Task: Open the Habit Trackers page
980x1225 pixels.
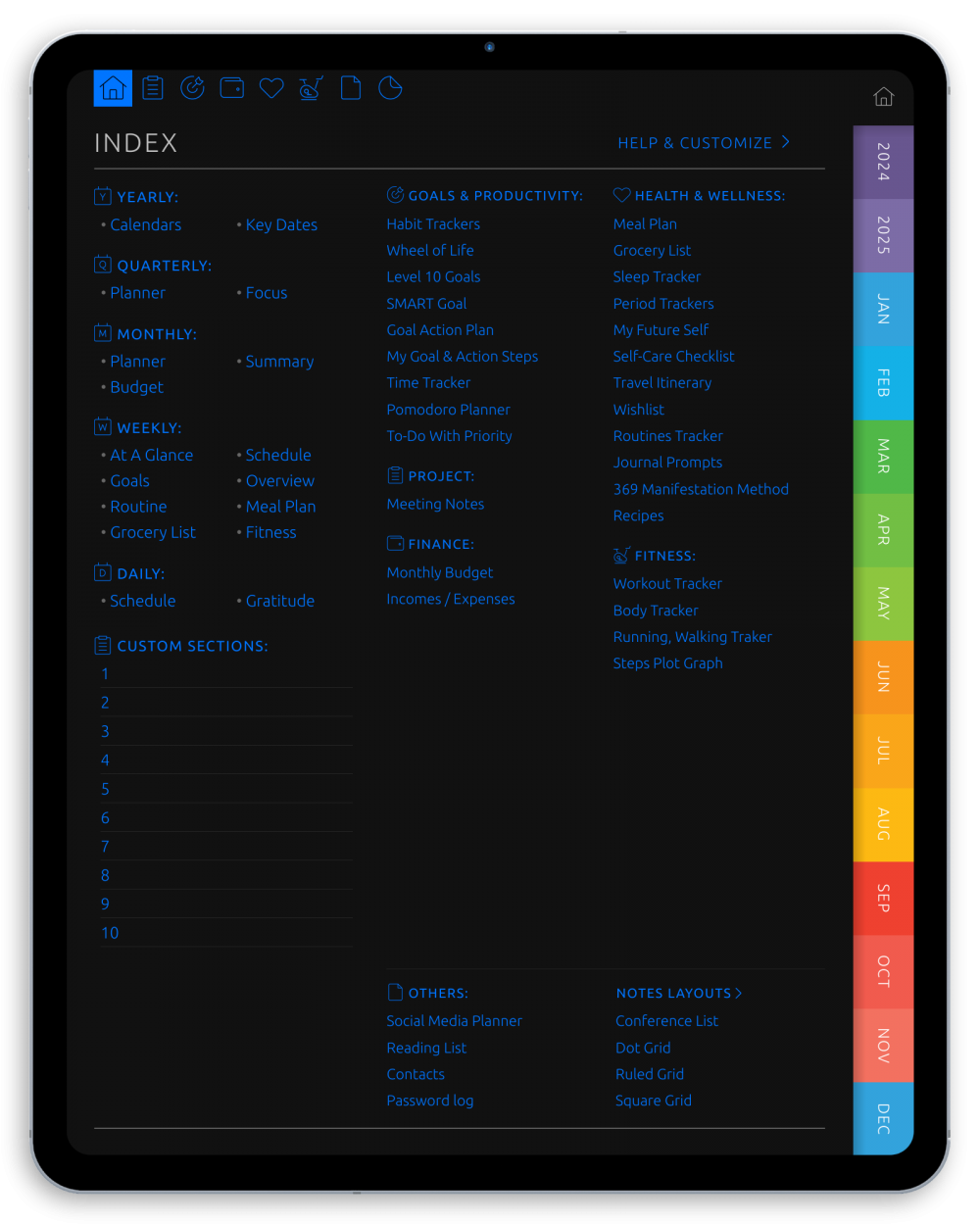Action: (x=433, y=223)
